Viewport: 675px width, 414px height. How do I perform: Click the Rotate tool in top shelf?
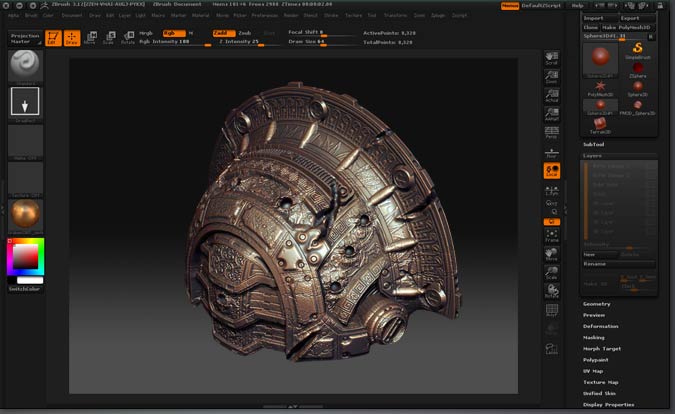(127, 38)
